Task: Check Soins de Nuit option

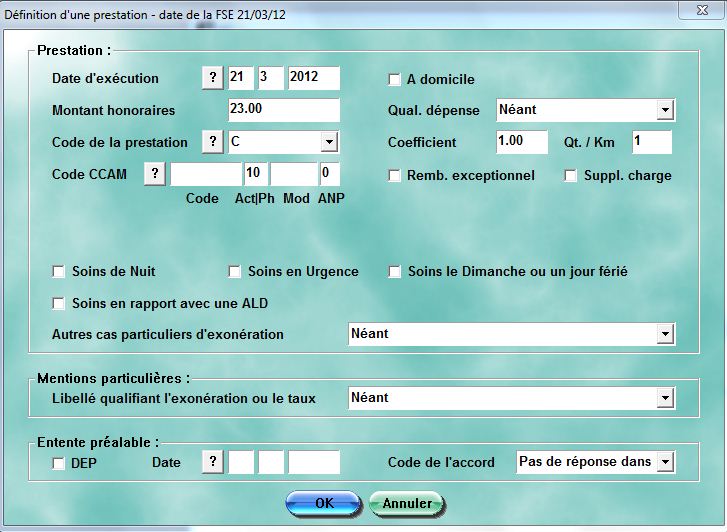Action: [59, 272]
